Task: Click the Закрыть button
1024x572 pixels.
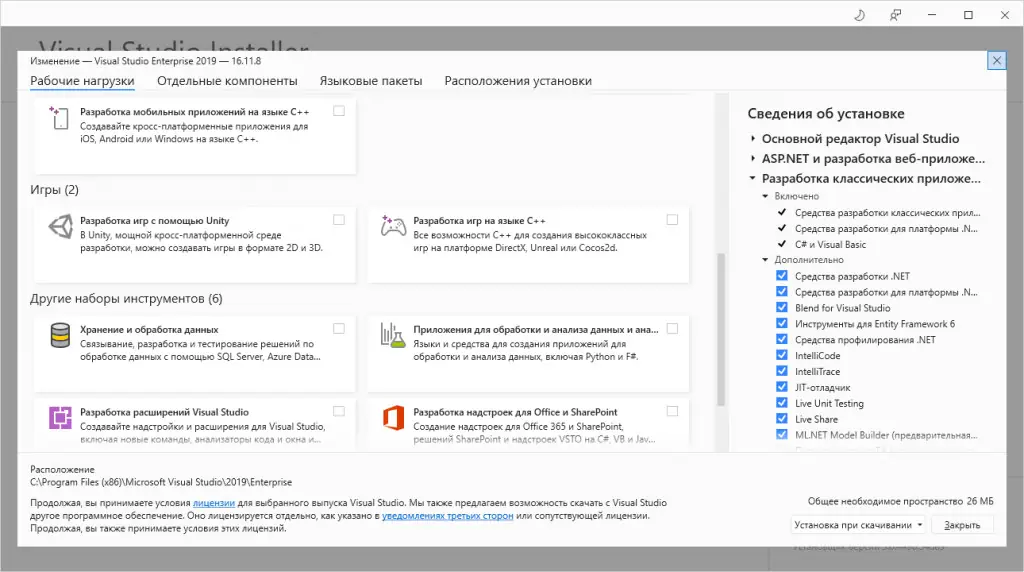Action: [x=962, y=525]
